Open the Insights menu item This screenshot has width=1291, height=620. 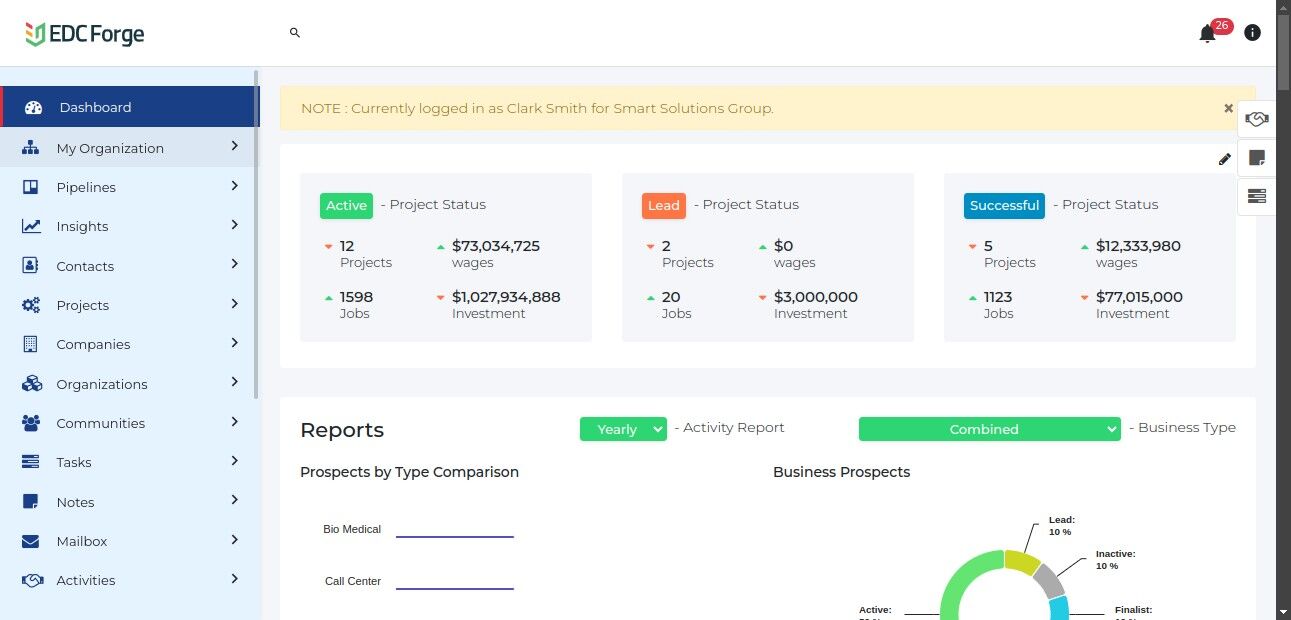[x=130, y=226]
